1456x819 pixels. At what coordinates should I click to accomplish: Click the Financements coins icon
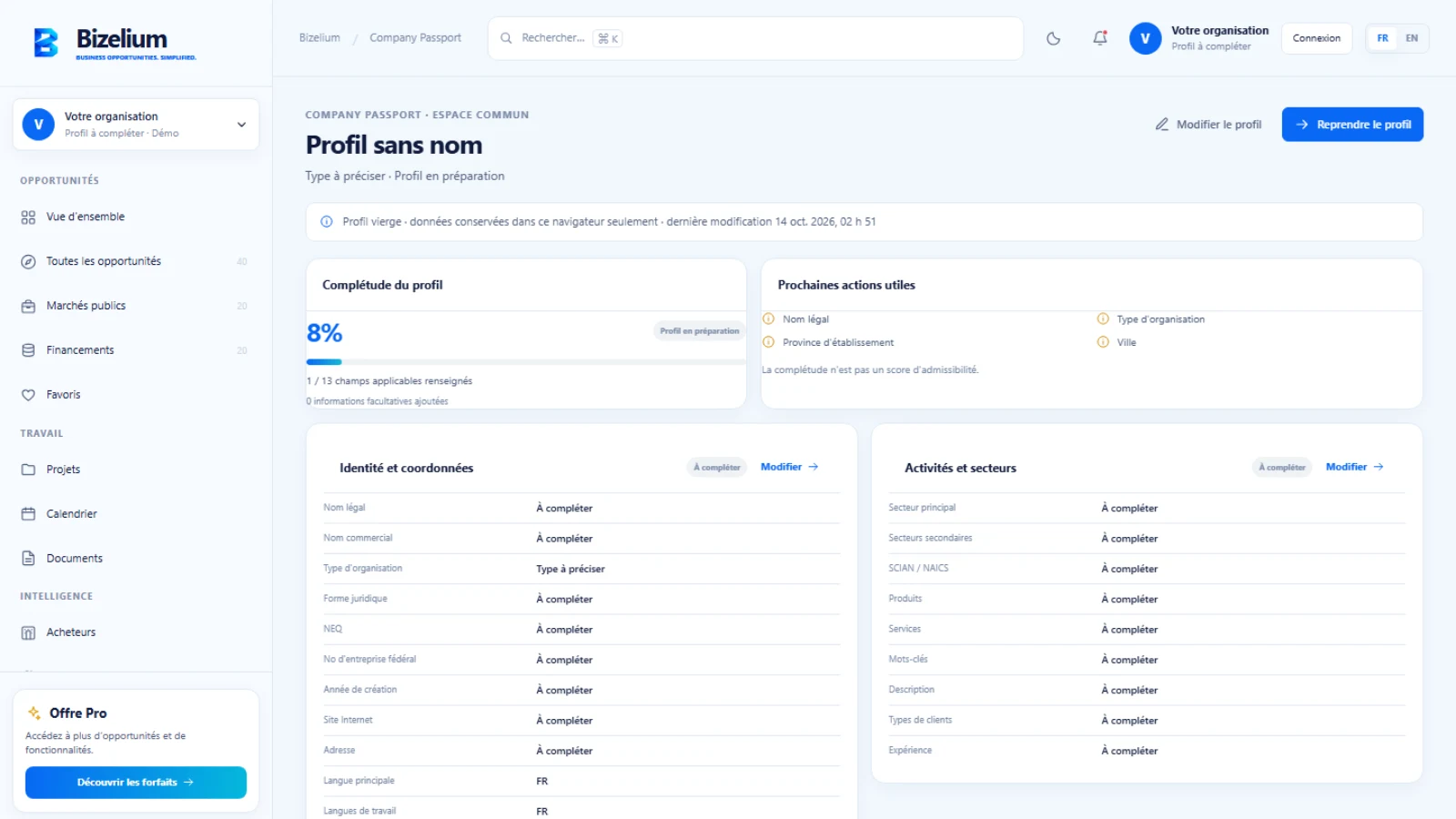coord(28,350)
